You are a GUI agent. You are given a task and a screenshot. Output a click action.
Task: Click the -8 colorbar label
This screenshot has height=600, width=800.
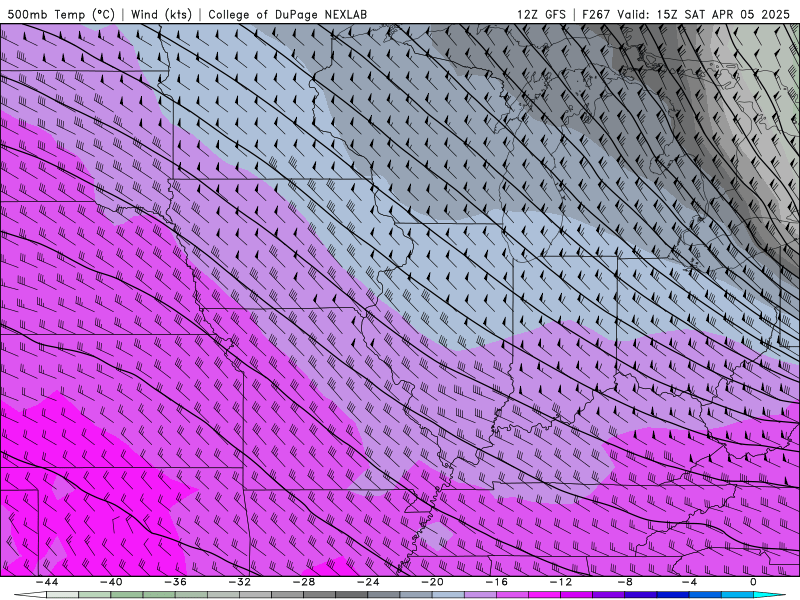tap(625, 582)
